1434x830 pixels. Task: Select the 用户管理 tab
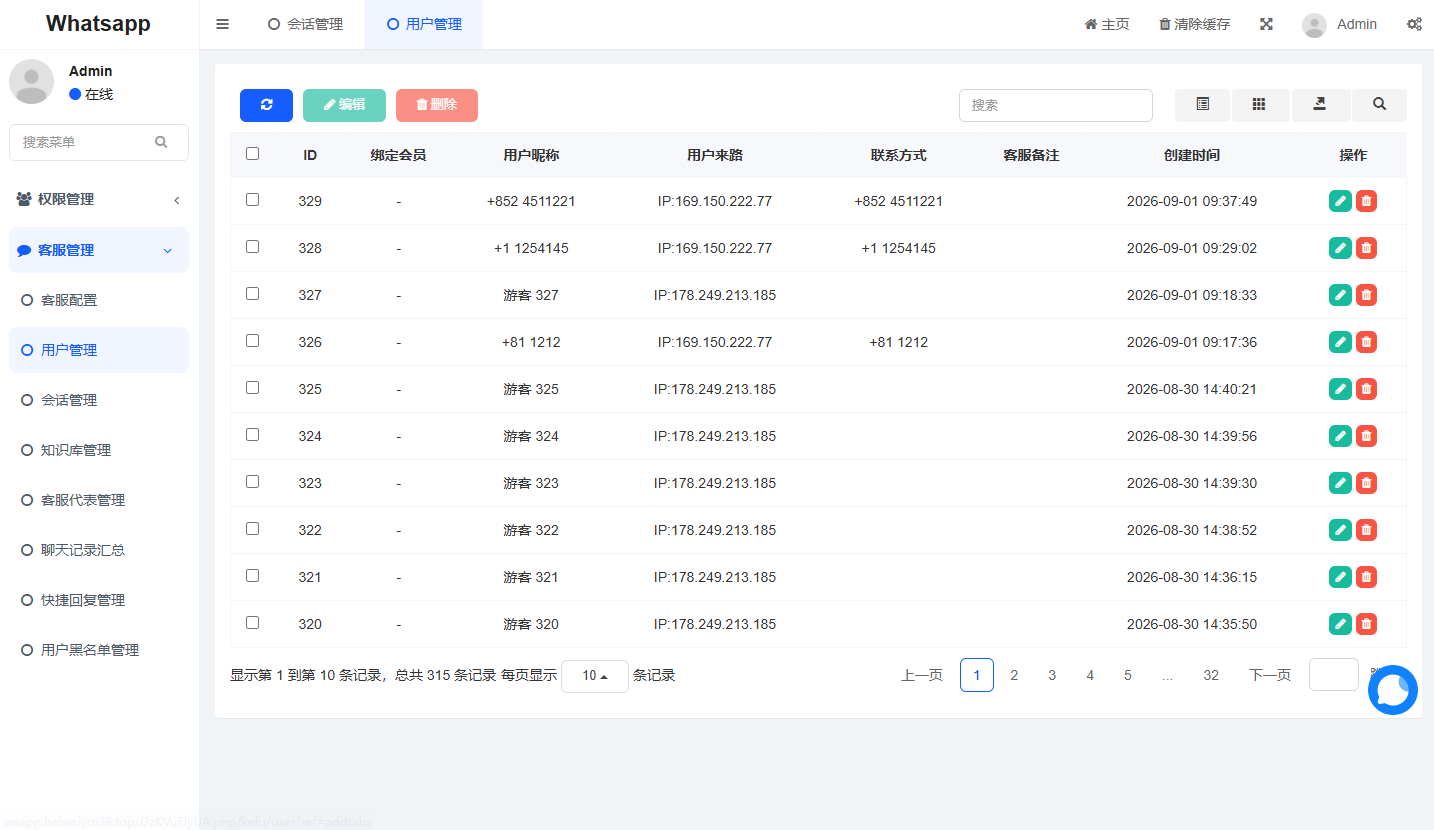tap(424, 24)
